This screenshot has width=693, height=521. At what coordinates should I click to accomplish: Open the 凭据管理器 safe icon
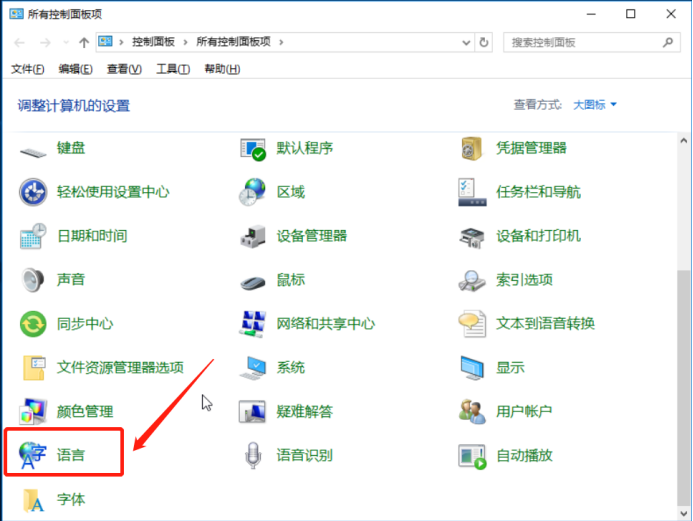(471, 148)
